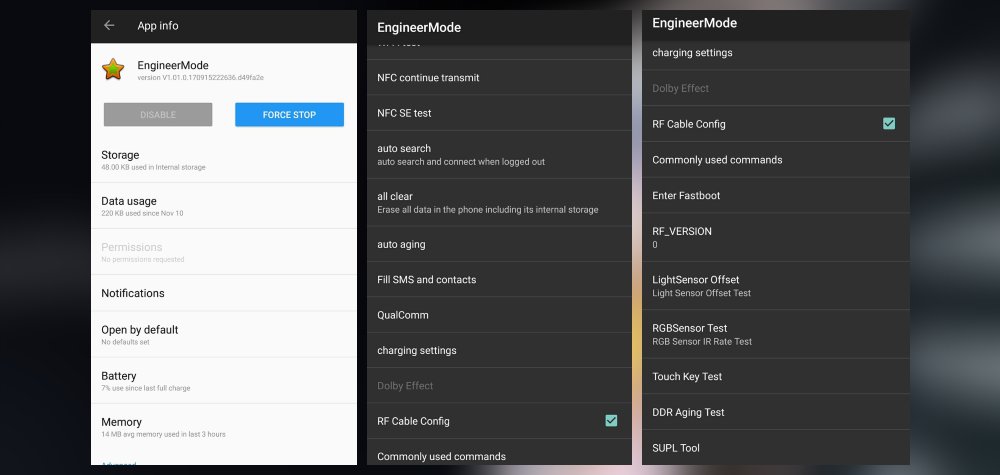Viewport: 1000px width, 475px height.
Task: Tap the FORCE STOP button
Action: 290,115
